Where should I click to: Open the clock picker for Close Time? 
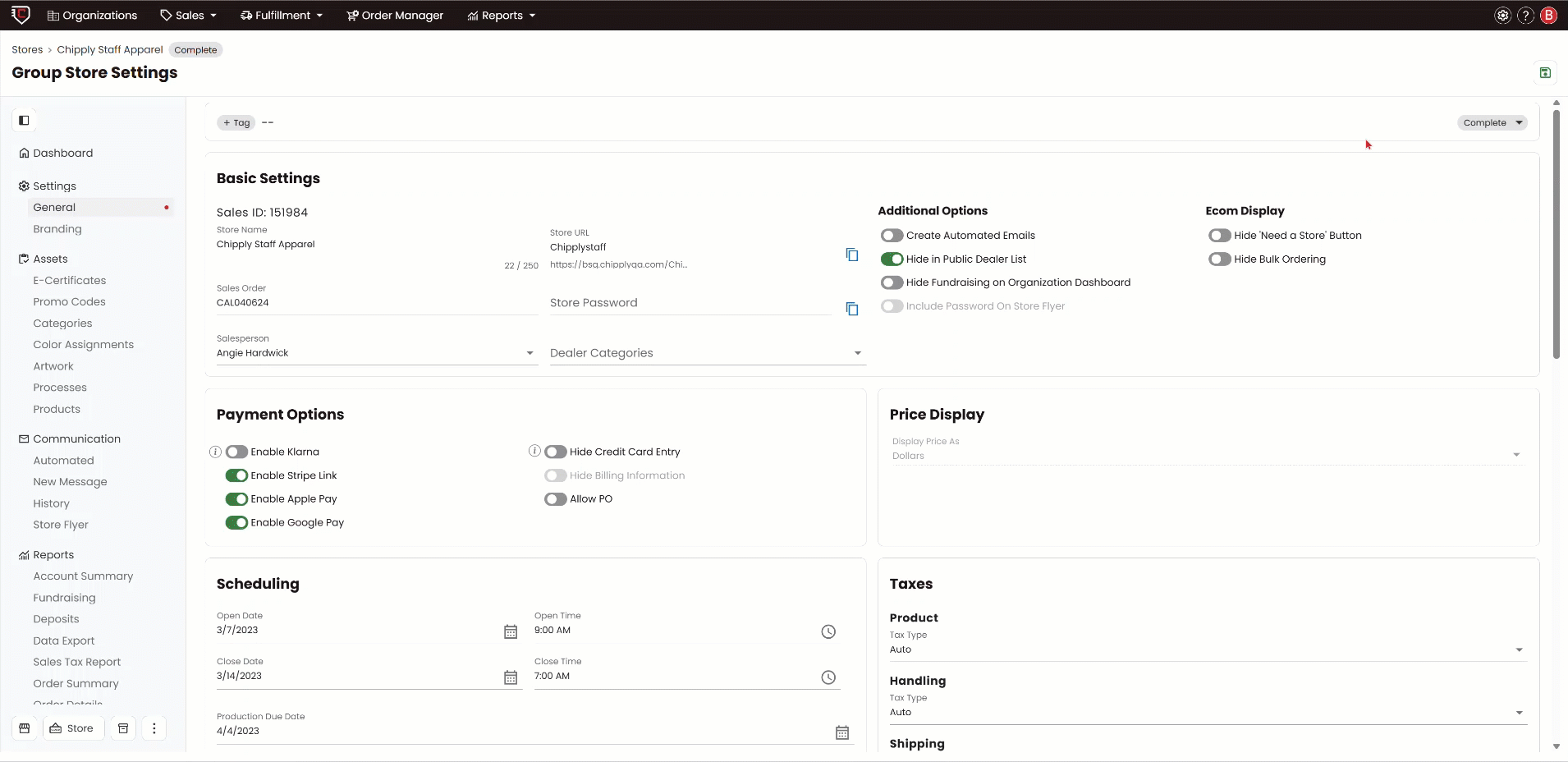point(828,677)
